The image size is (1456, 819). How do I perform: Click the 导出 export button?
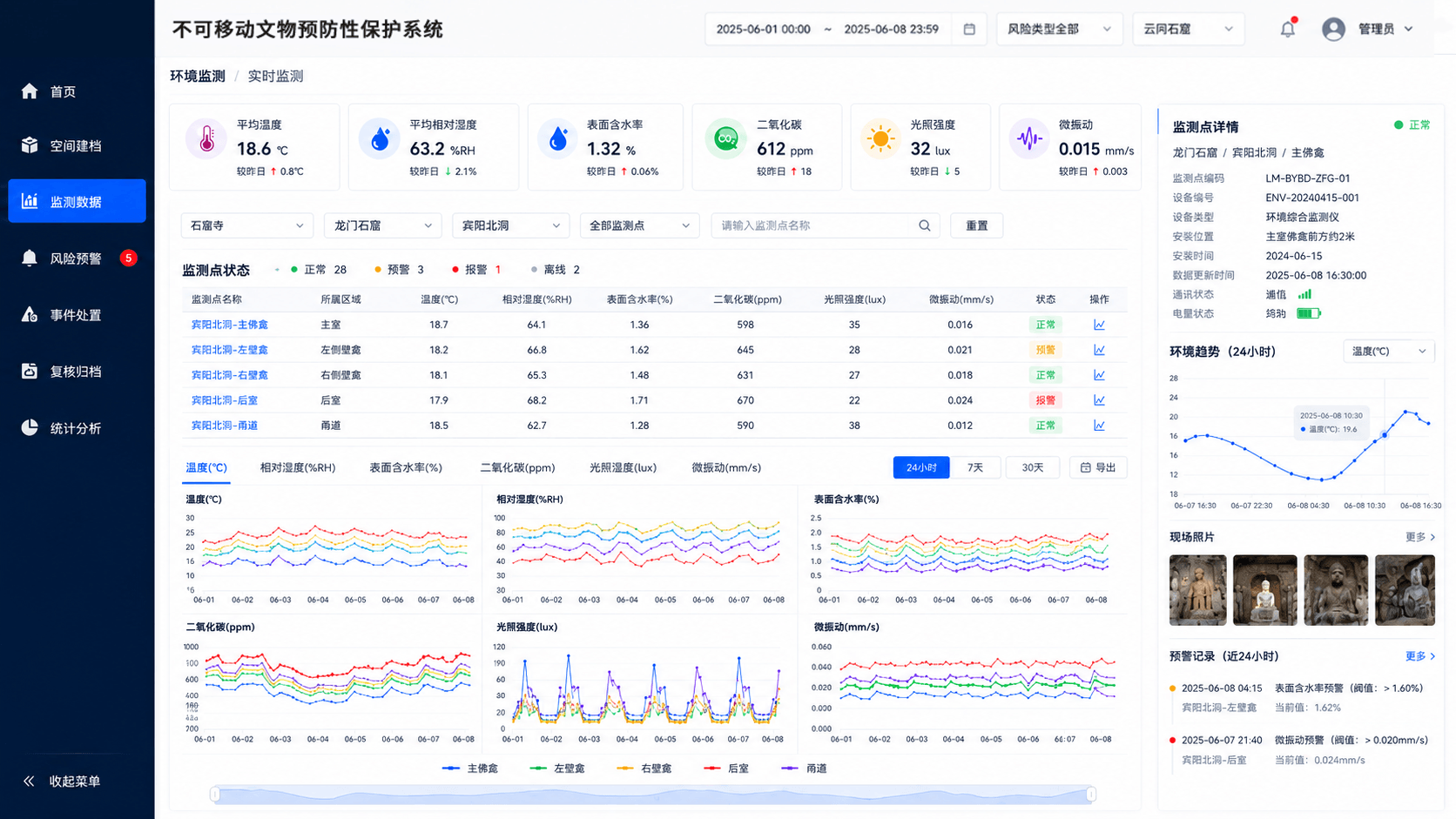tap(1098, 467)
